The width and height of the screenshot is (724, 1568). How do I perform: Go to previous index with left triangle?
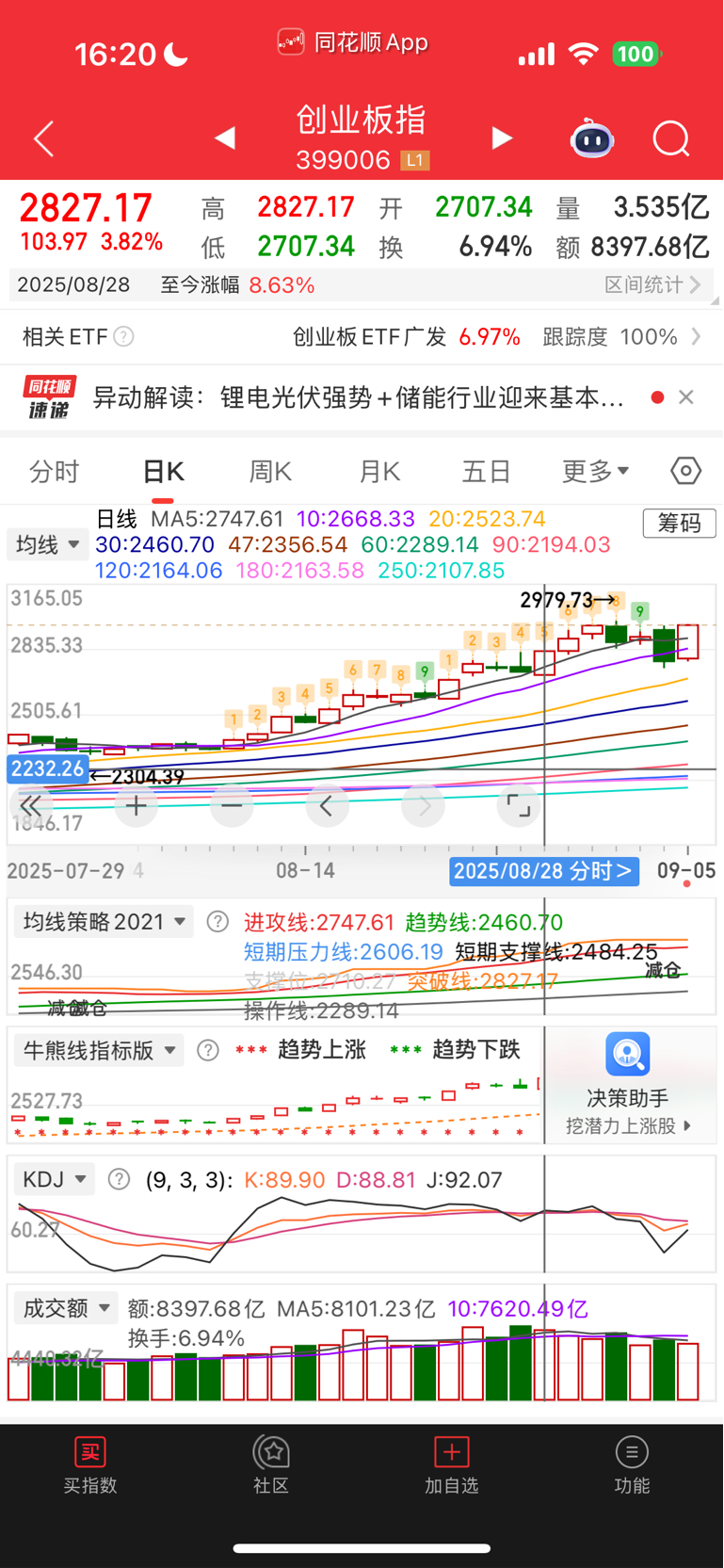point(224,138)
